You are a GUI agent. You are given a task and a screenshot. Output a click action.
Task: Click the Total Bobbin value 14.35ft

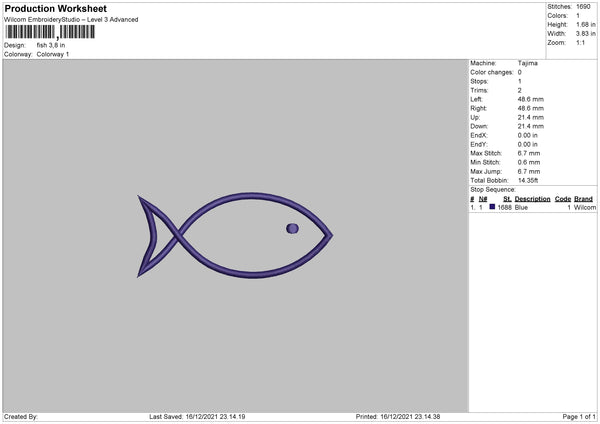tap(528, 180)
